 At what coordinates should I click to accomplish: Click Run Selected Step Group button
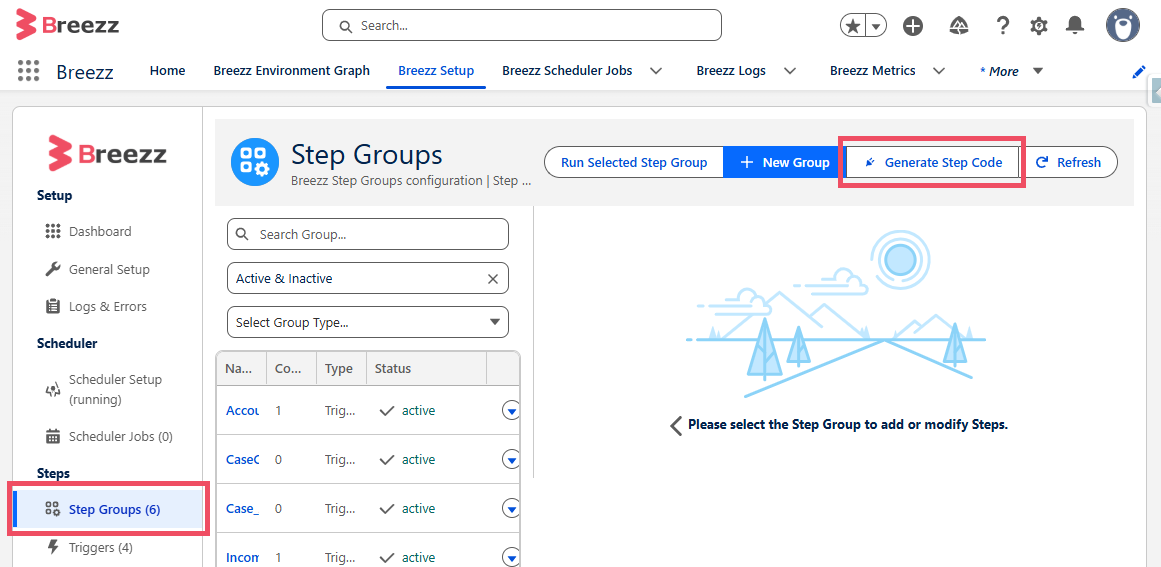[634, 162]
